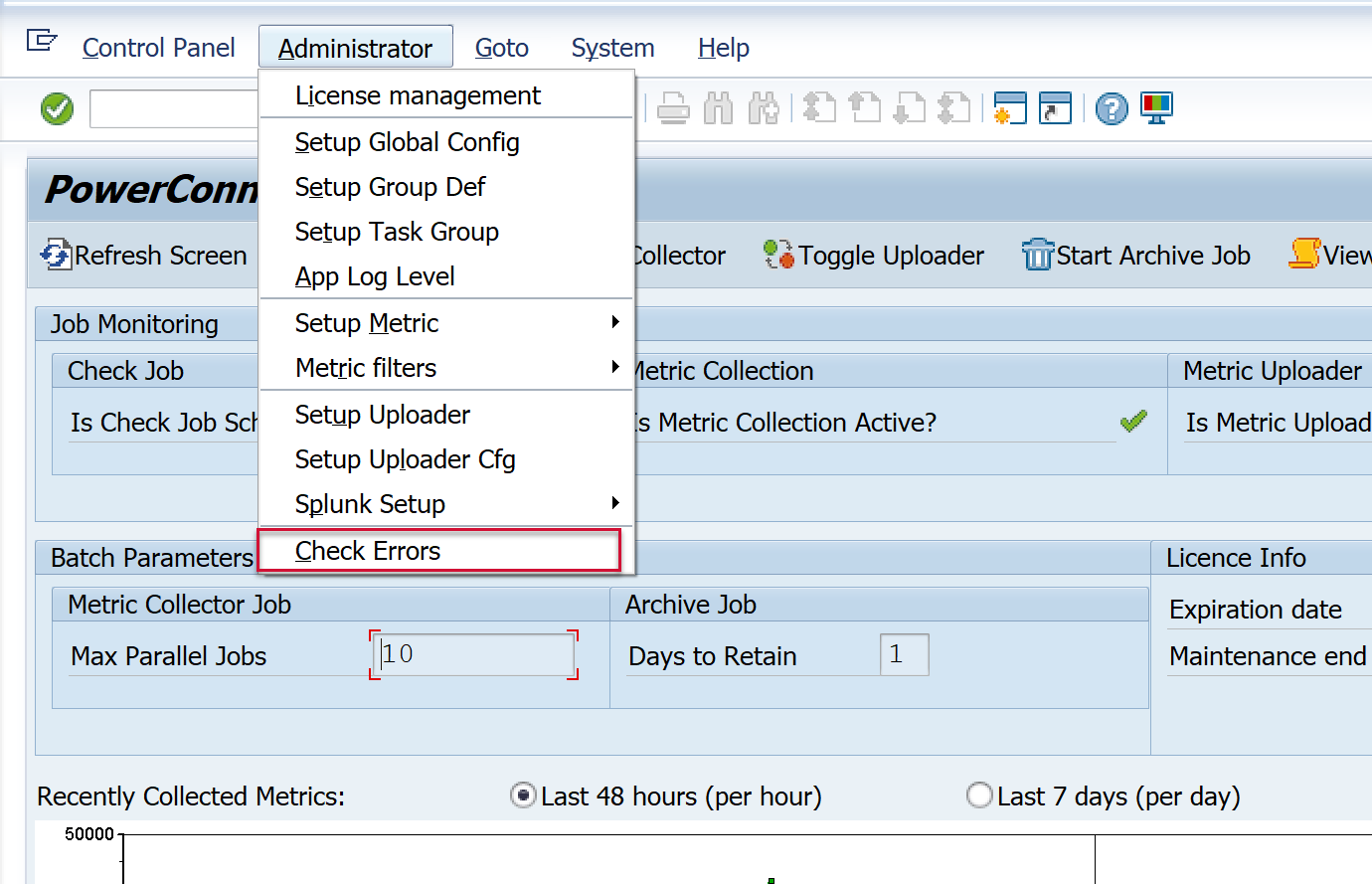
Task: Click the Start Archive Job button
Action: pos(1136,256)
